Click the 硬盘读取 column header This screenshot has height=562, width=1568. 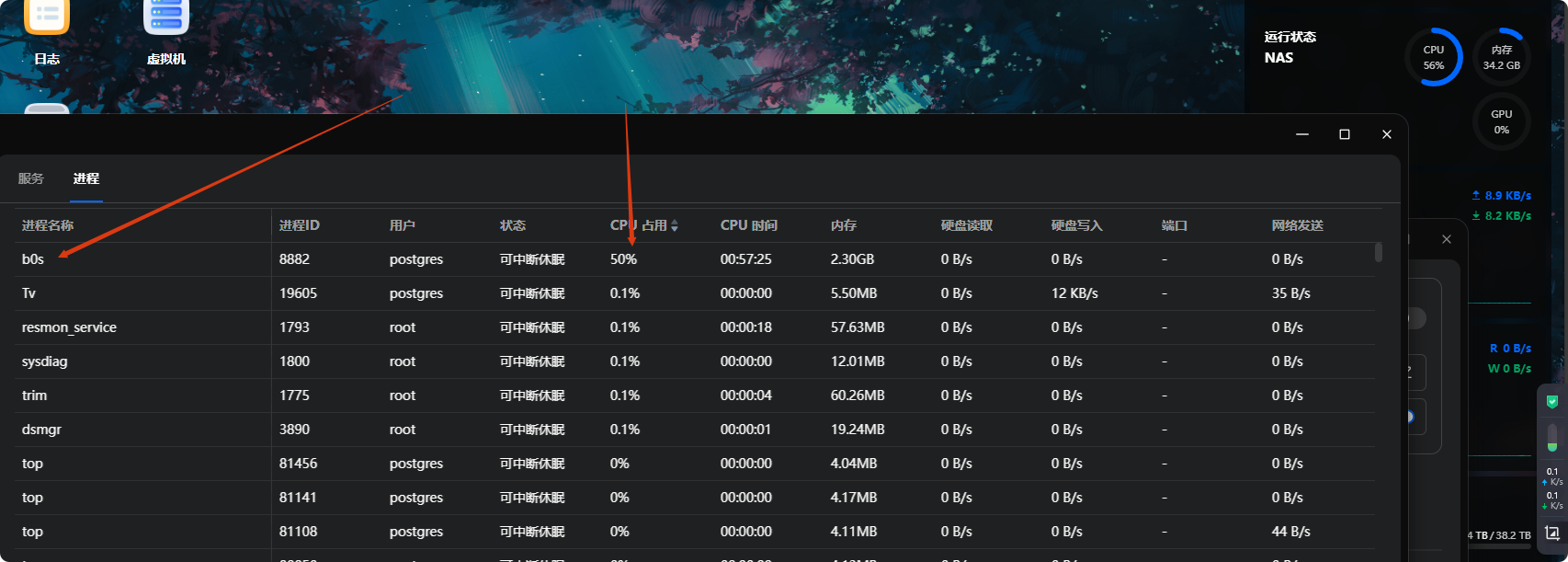click(x=967, y=225)
